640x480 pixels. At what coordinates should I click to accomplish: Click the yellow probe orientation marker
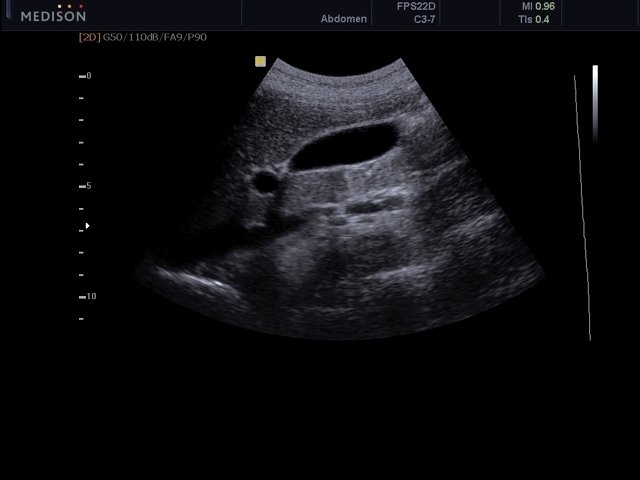pyautogui.click(x=260, y=61)
